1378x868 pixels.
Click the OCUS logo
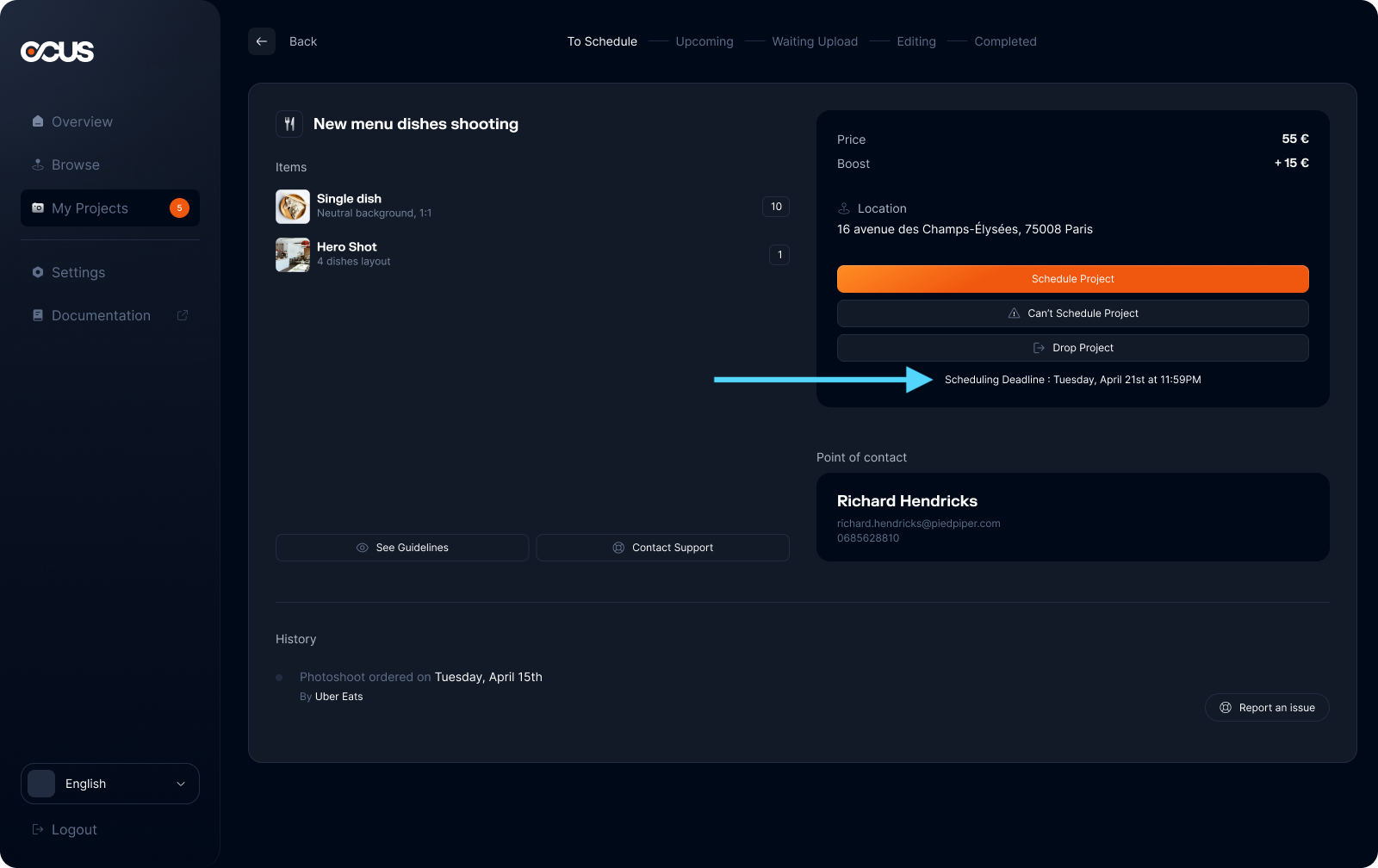coord(57,52)
